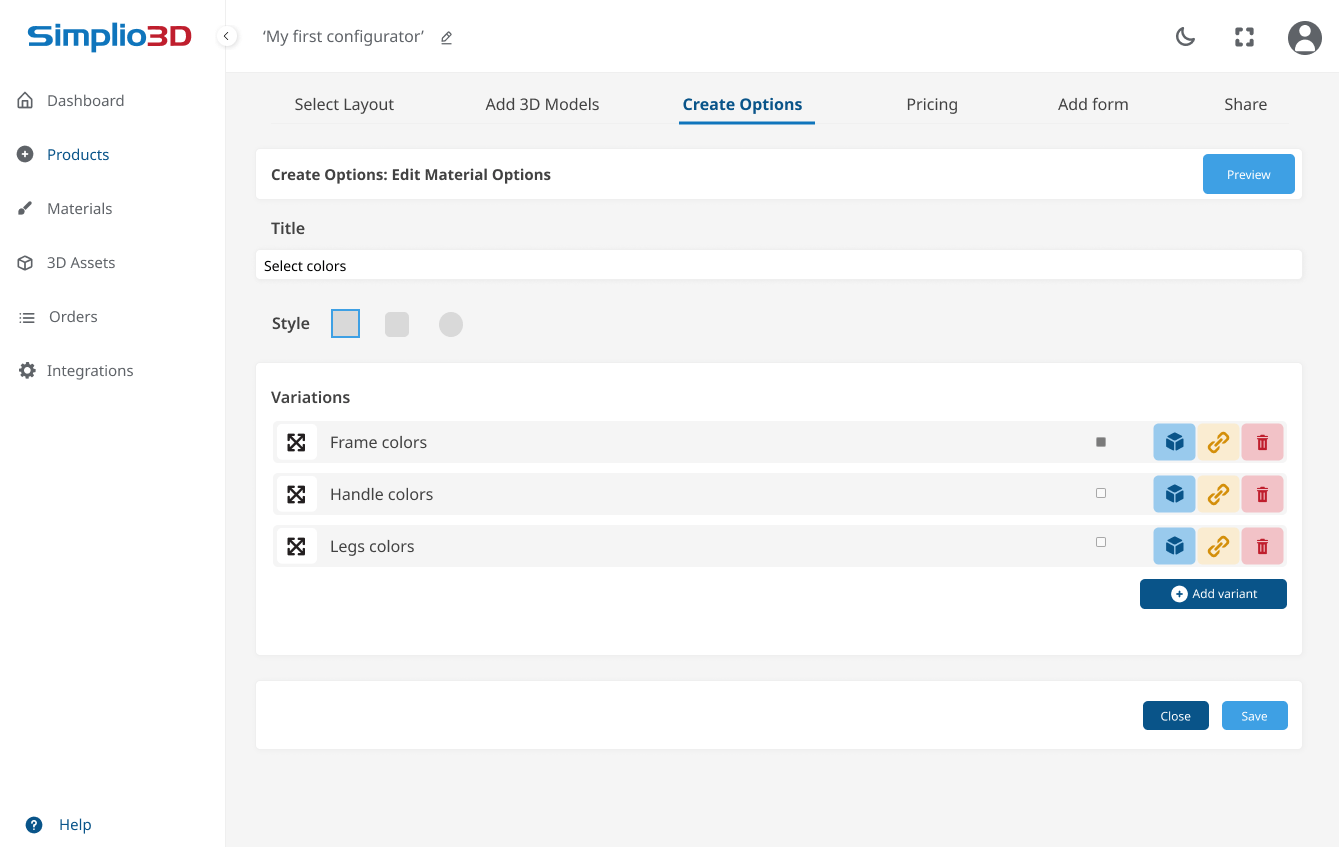This screenshot has height=847, width=1339.
Task: Open the user profile avatar menu
Action: point(1304,37)
